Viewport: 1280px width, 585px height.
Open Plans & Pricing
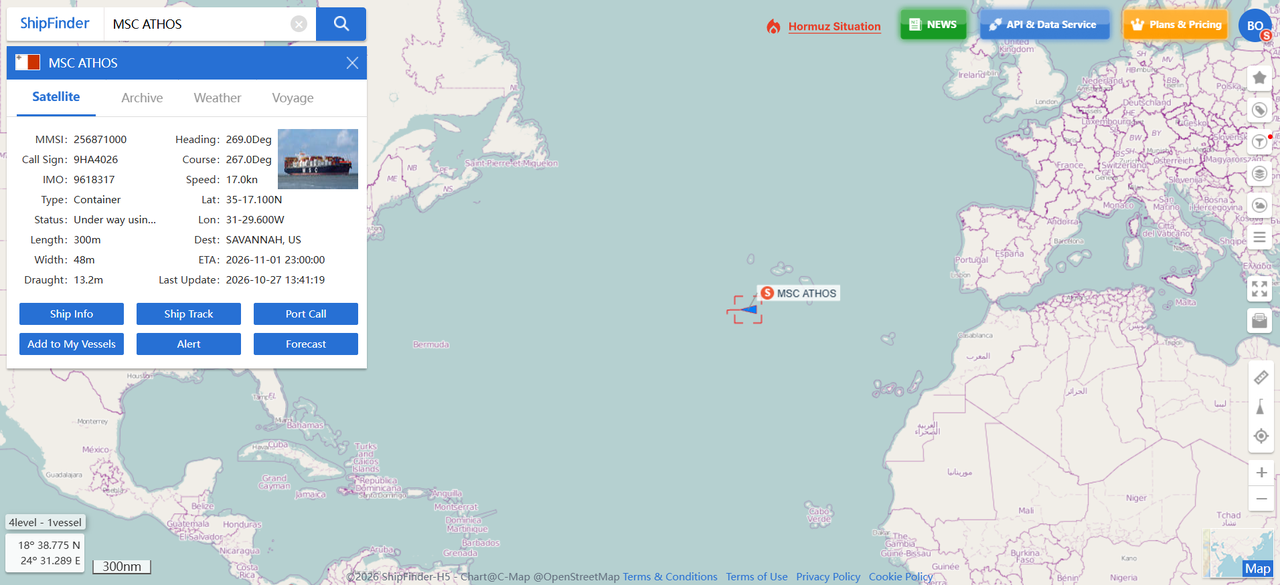click(x=1175, y=25)
